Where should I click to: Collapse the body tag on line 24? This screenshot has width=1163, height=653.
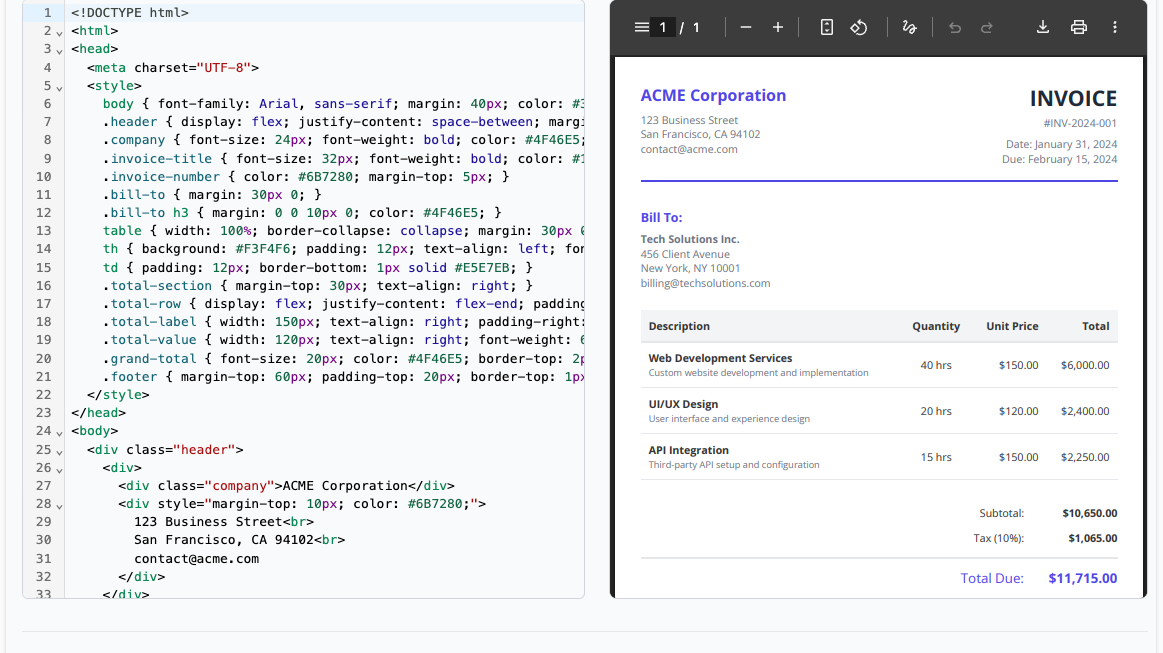[60, 432]
